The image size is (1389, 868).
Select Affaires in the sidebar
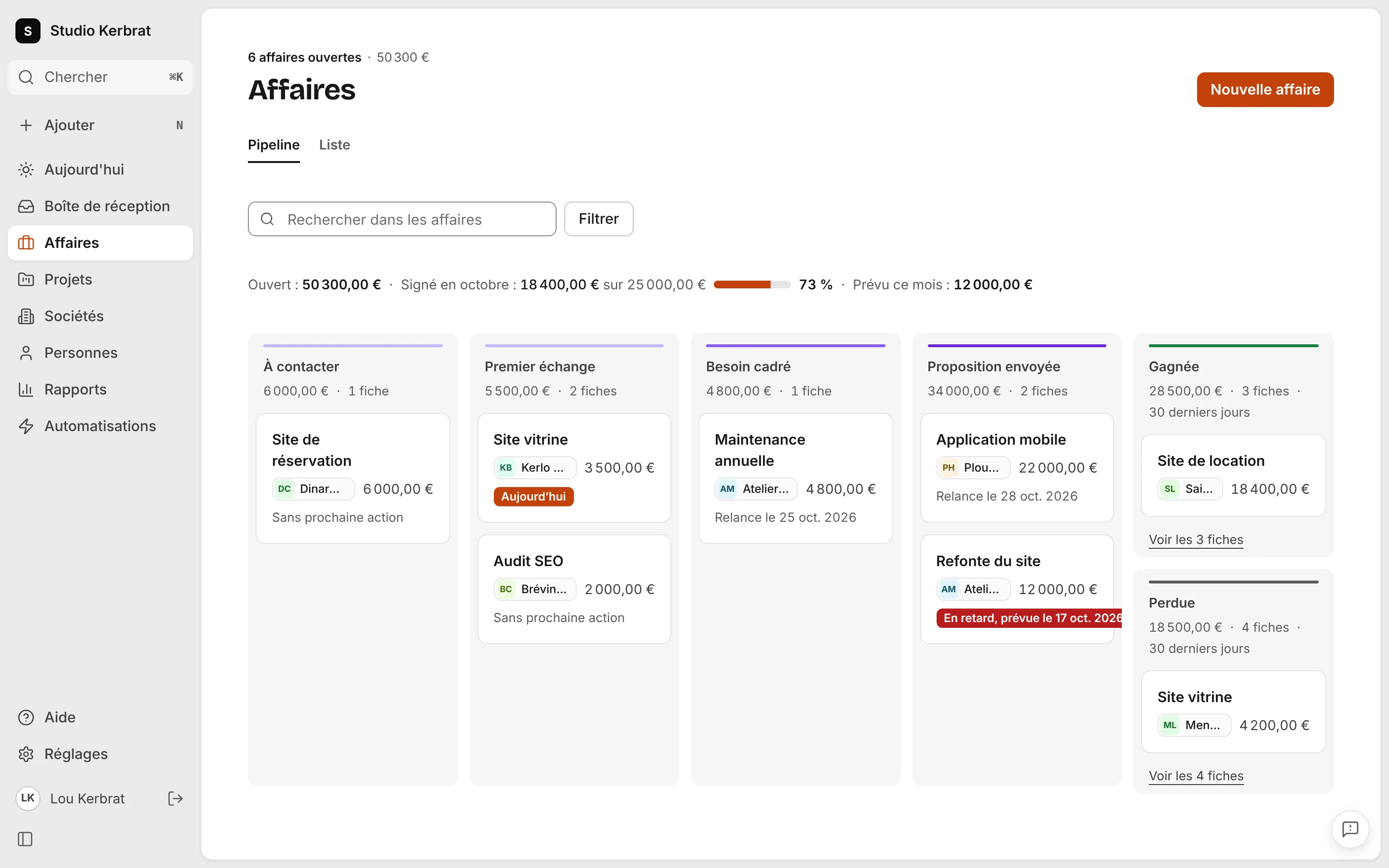(x=100, y=243)
